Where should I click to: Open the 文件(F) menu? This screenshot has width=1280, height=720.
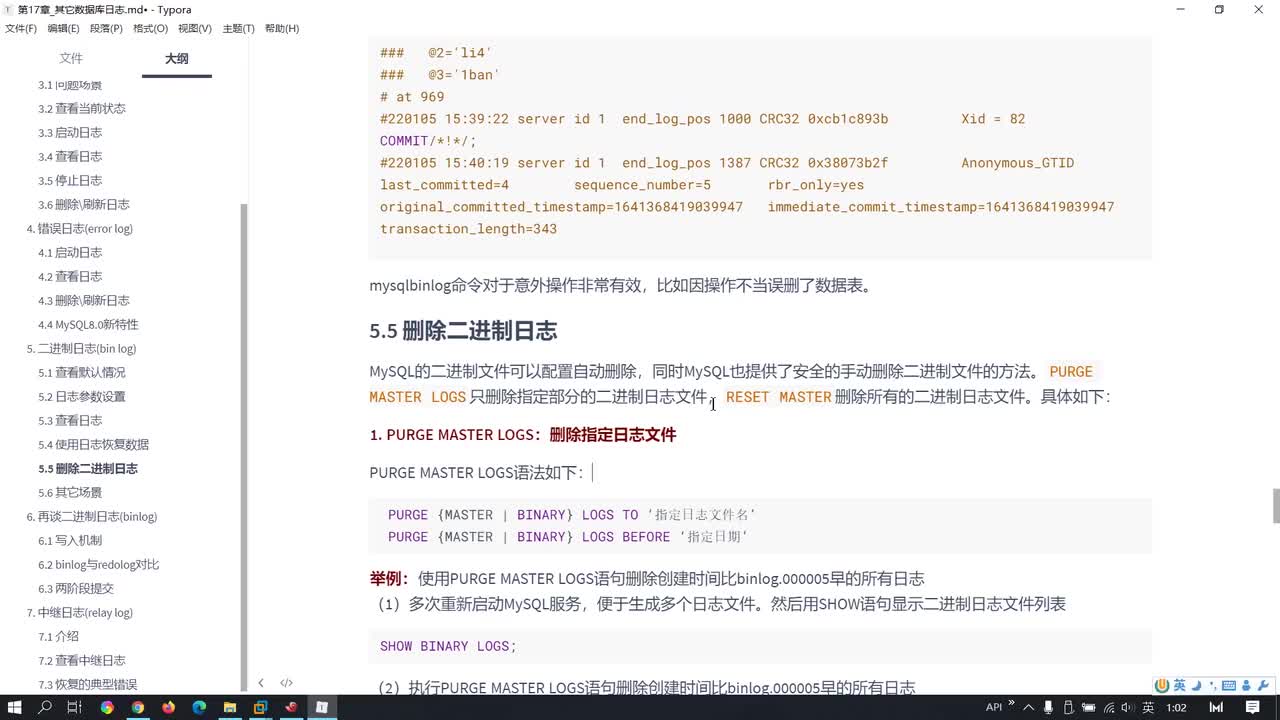[21, 29]
